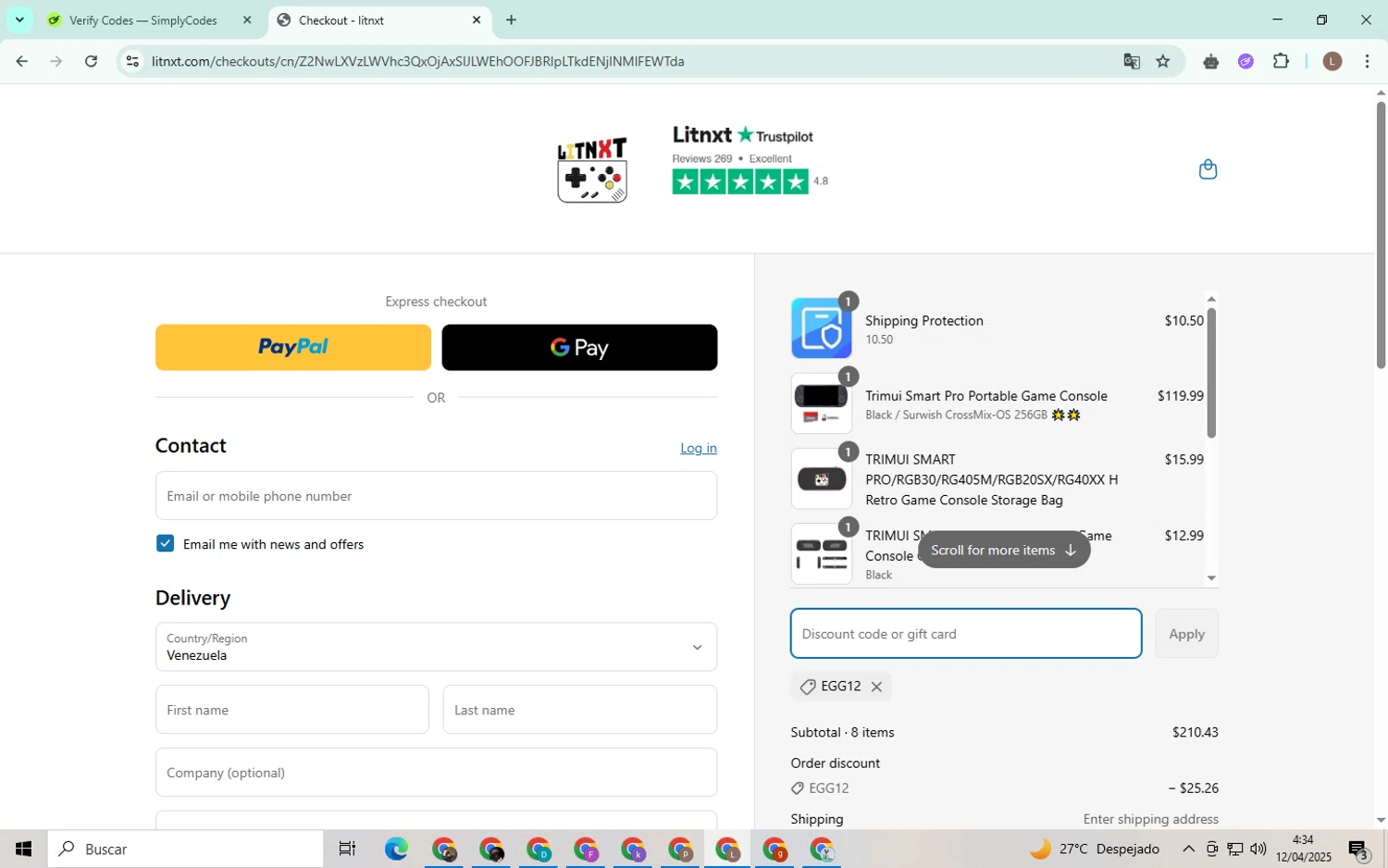Click the Company (optional) field
Image resolution: width=1388 pixels, height=868 pixels.
click(x=436, y=773)
